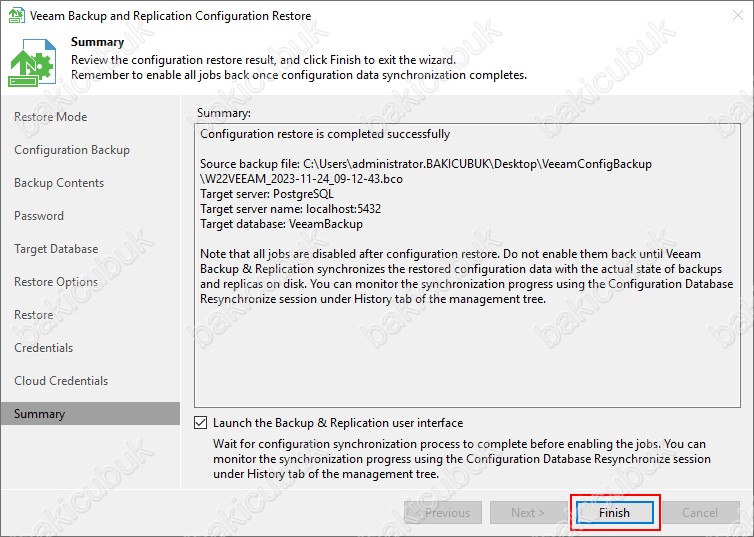754x537 pixels.
Task: Click the 'Note that all jobs are disabled' paragraph
Action: (466, 276)
